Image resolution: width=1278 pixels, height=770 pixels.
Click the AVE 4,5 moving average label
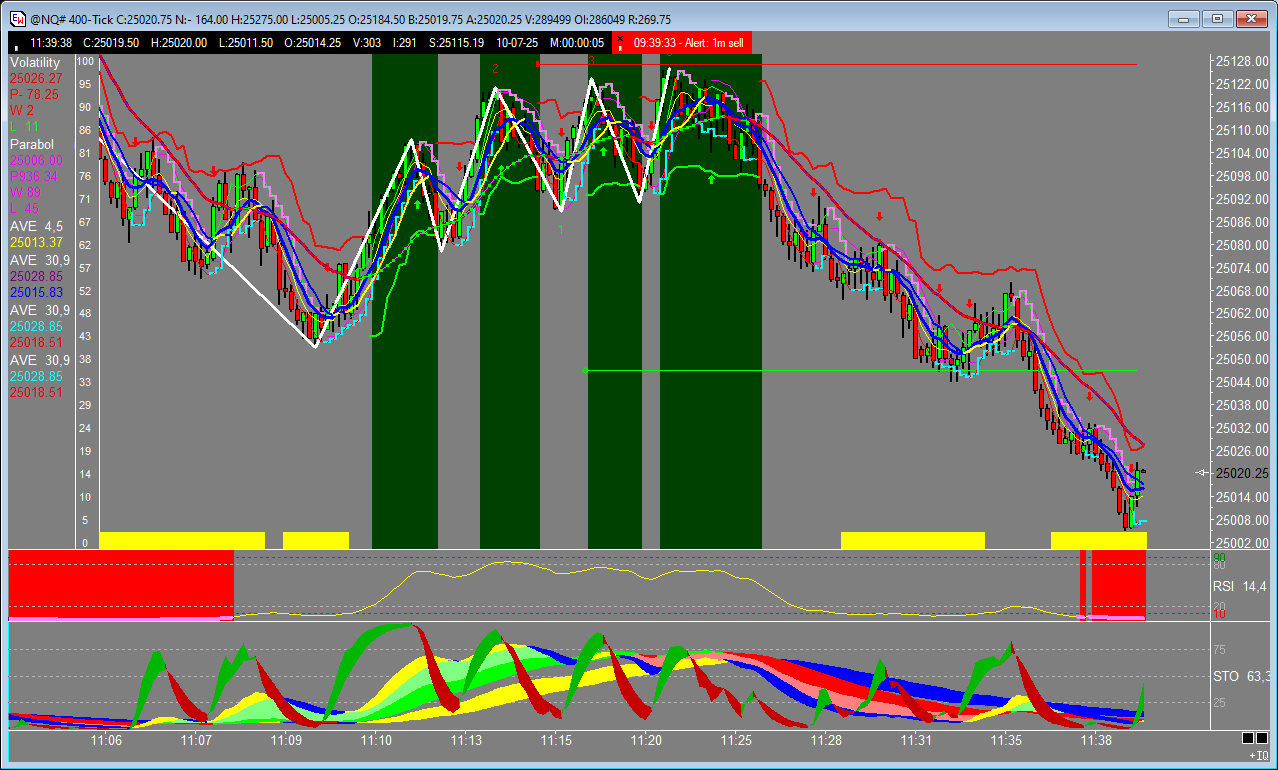pyautogui.click(x=37, y=226)
